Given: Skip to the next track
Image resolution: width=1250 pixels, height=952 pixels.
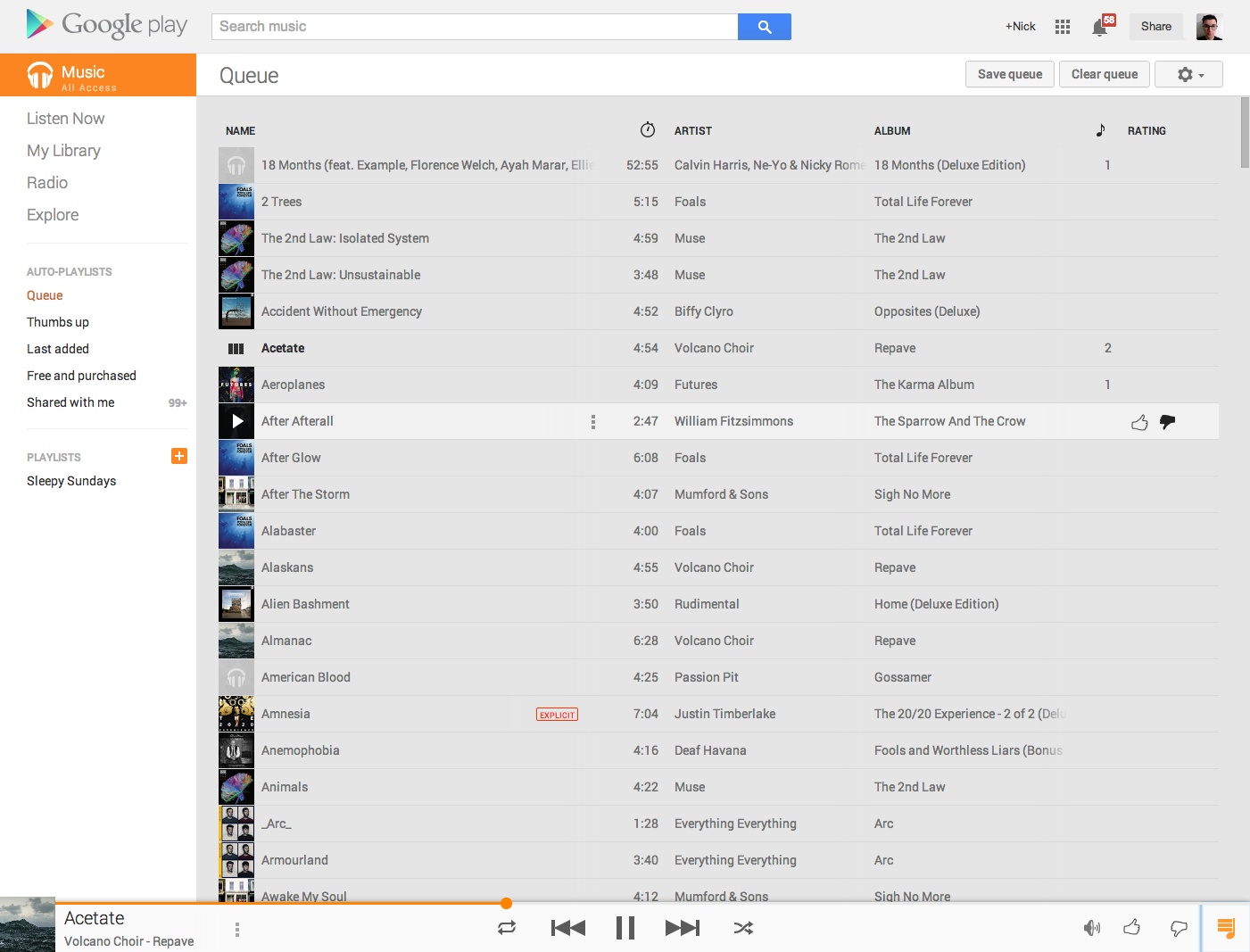Looking at the screenshot, I should click(x=683, y=928).
